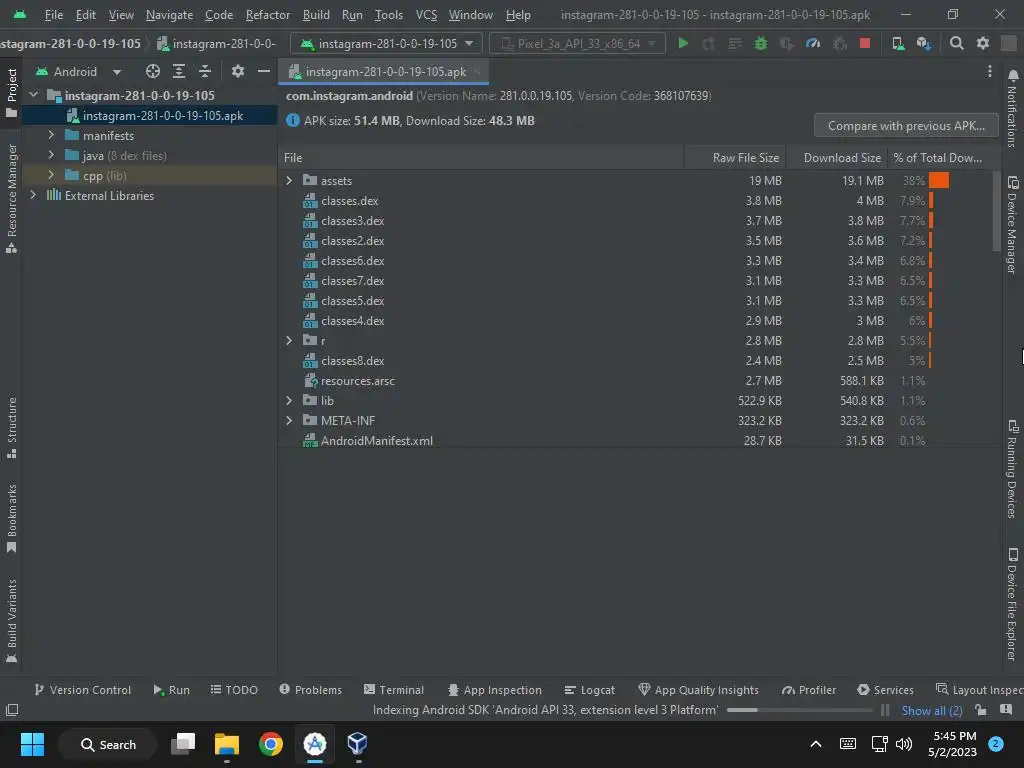Toggle tool window bars corner icon

coord(12,710)
